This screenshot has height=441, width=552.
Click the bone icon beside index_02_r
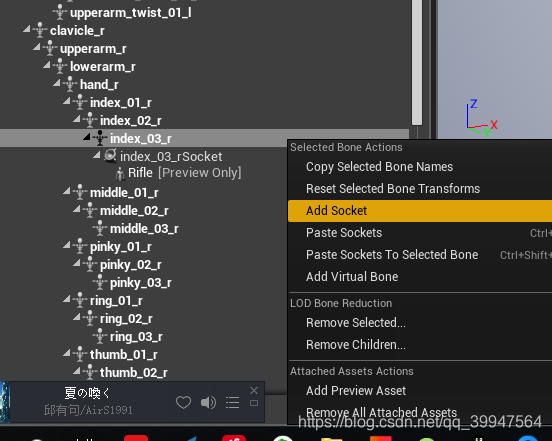point(90,120)
